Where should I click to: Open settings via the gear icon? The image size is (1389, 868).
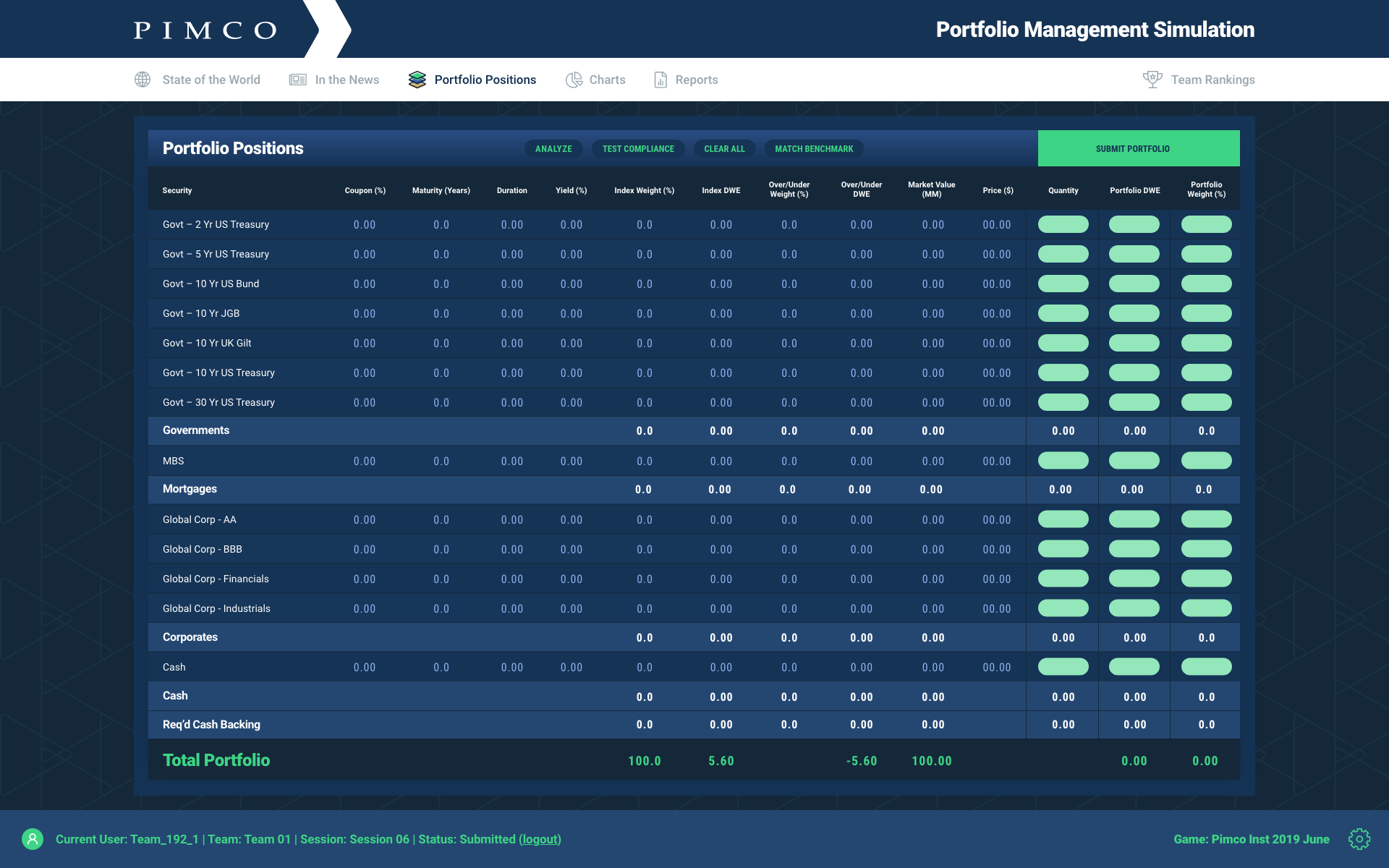(x=1359, y=839)
